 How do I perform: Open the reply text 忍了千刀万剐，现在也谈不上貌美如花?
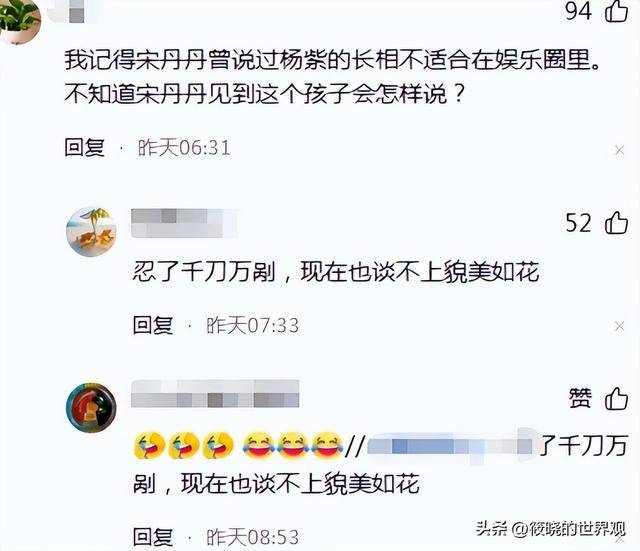(x=336, y=271)
